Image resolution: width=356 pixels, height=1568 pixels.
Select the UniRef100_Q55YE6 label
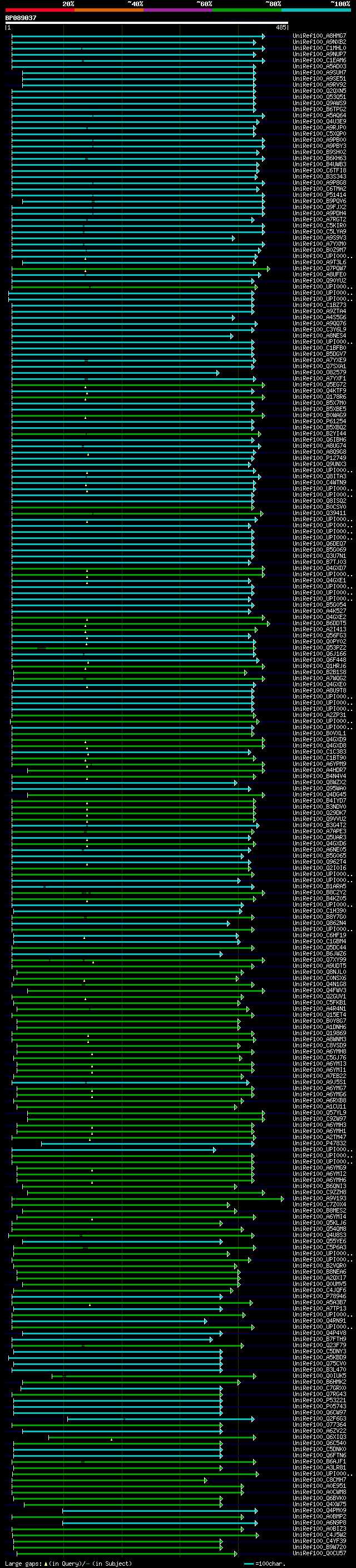click(319, 1241)
